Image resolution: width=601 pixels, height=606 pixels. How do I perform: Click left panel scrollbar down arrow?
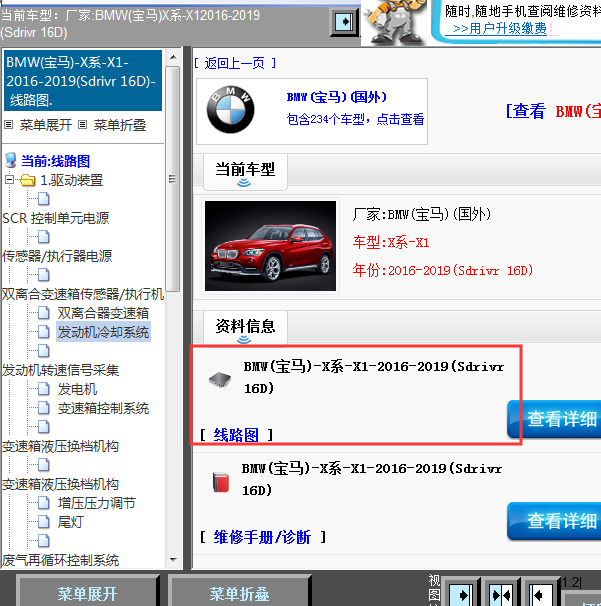[173, 560]
